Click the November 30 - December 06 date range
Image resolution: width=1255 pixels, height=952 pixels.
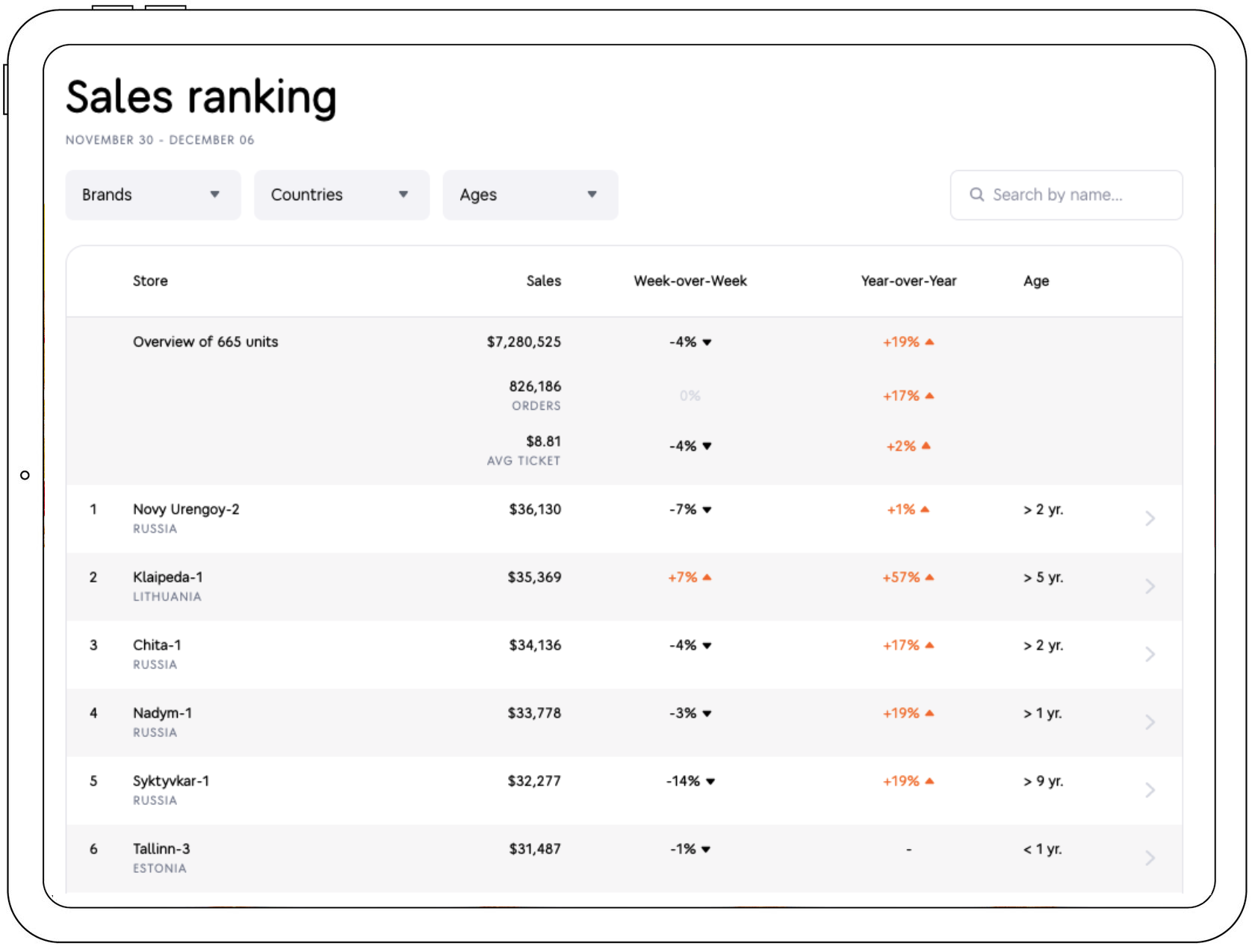click(160, 140)
